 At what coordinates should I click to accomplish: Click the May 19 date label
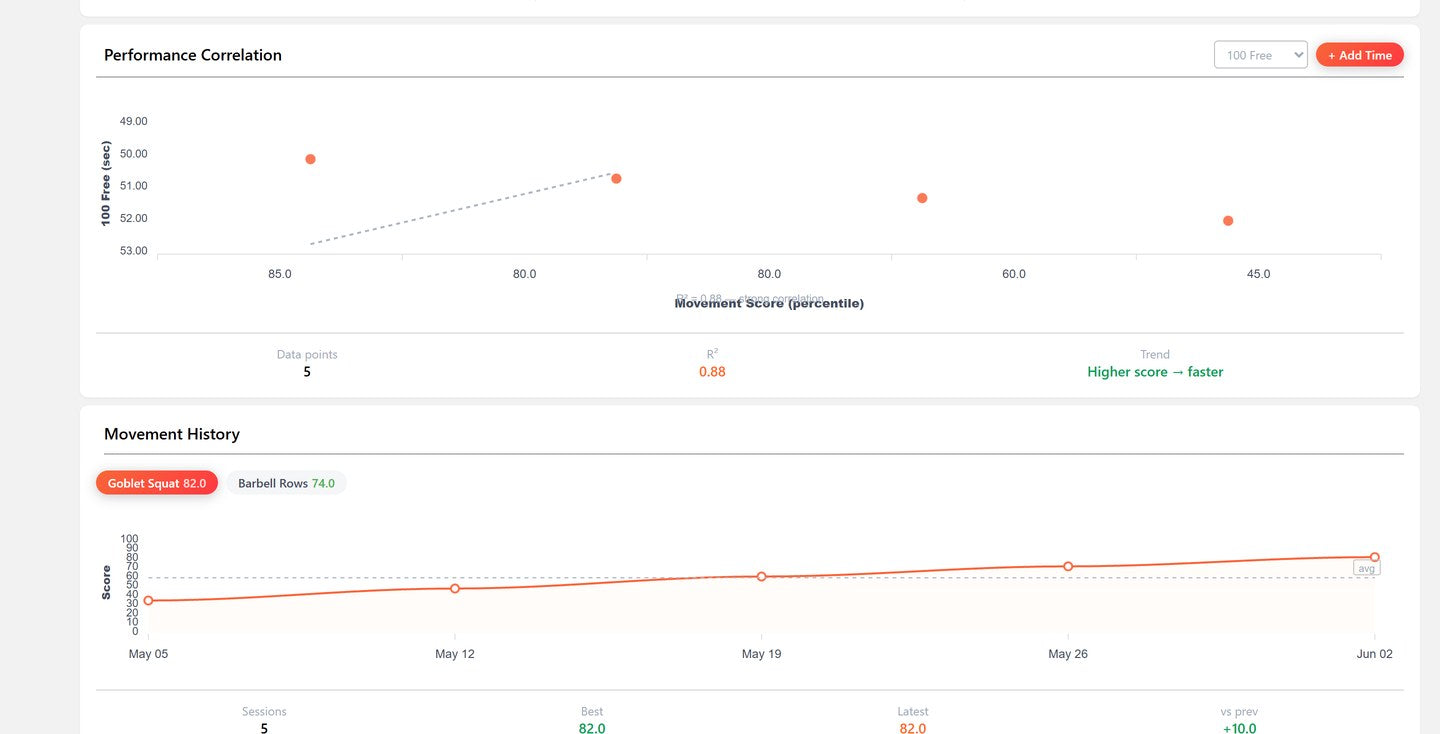(x=761, y=654)
